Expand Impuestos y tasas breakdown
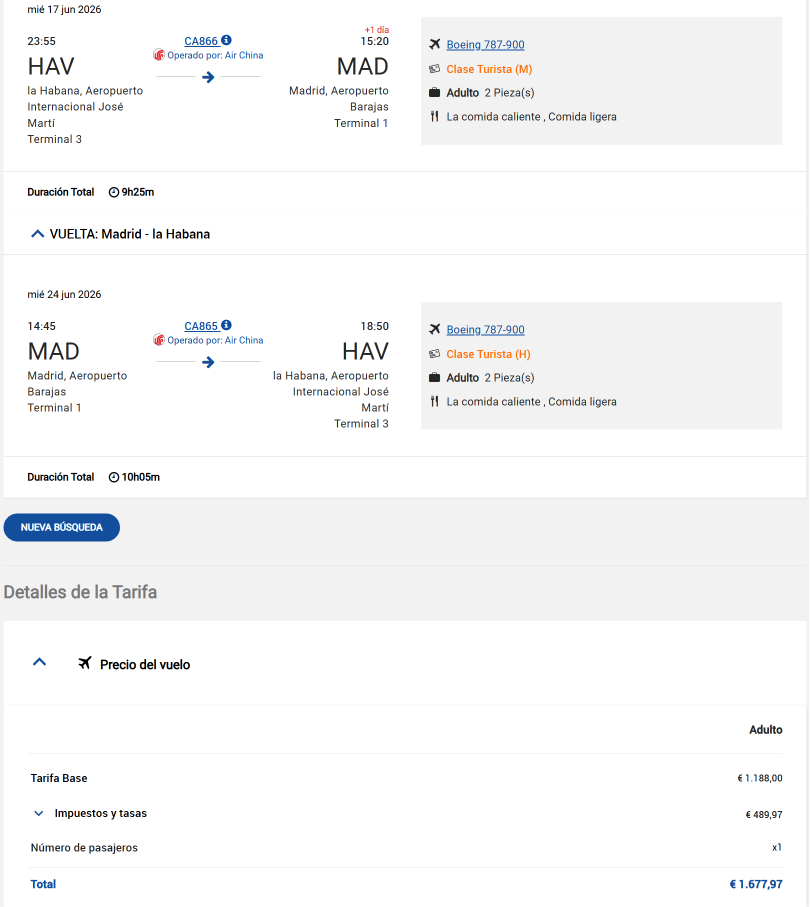The width and height of the screenshot is (810, 907). pyautogui.click(x=39, y=813)
